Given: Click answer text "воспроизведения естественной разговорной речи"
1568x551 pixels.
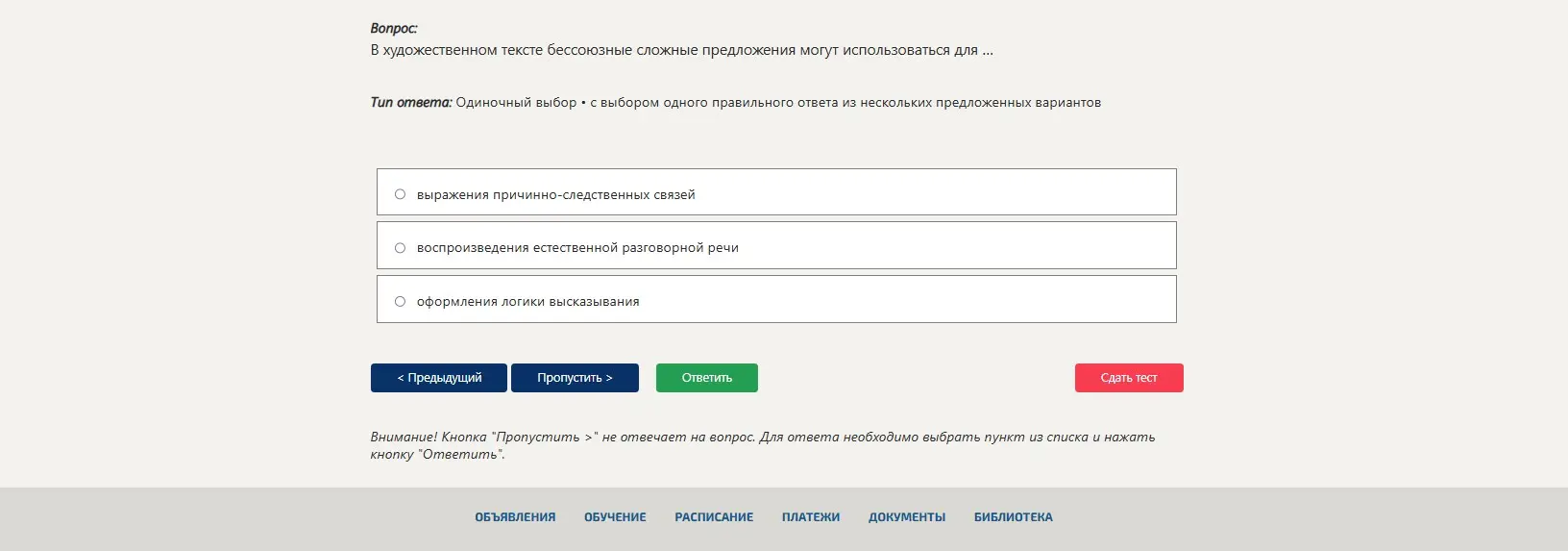Looking at the screenshot, I should pos(577,248).
